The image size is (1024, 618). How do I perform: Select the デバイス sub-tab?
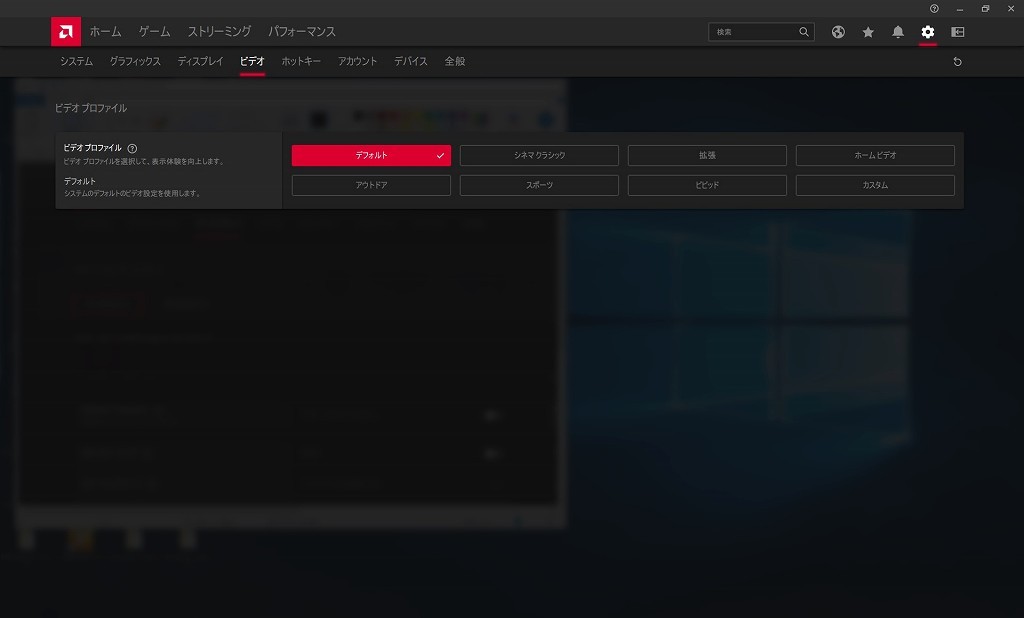pyautogui.click(x=411, y=61)
